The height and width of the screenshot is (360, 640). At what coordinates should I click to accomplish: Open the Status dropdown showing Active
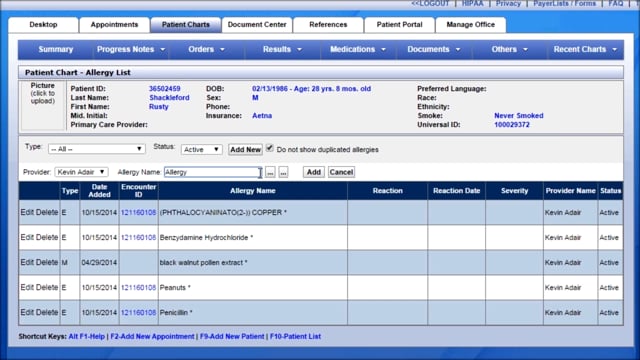tap(201, 149)
